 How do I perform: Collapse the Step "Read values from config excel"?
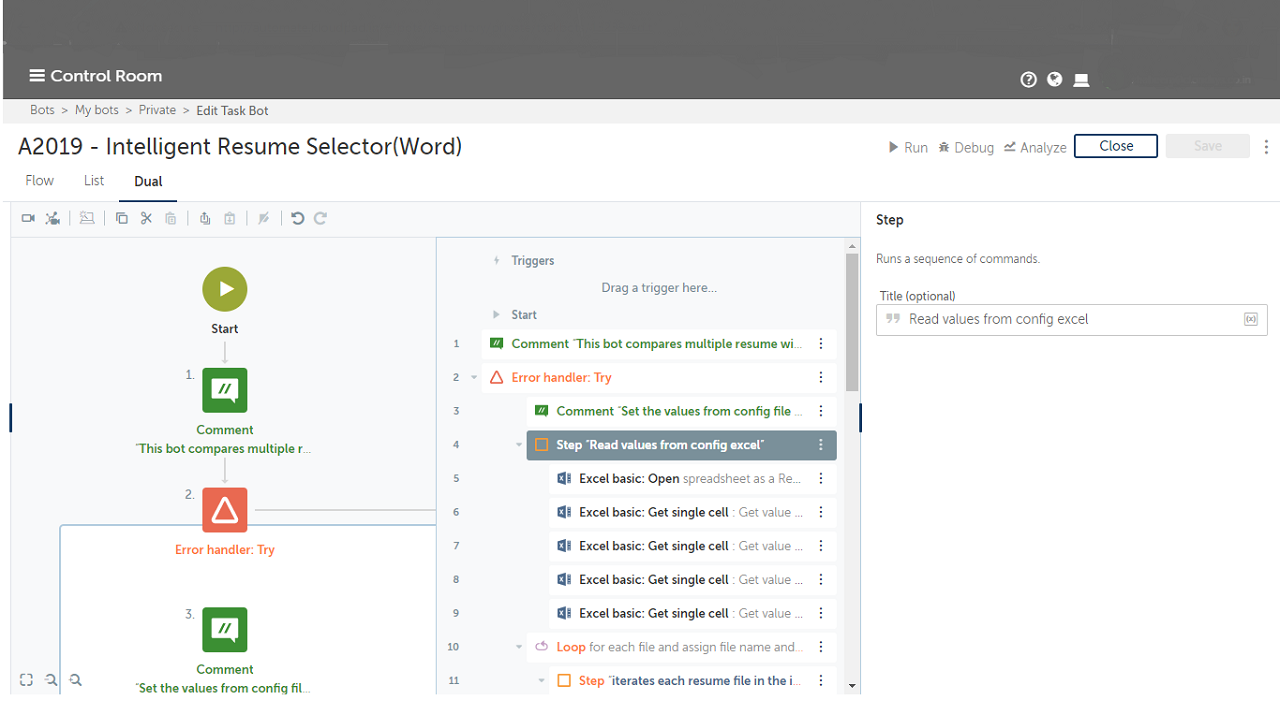pos(519,445)
